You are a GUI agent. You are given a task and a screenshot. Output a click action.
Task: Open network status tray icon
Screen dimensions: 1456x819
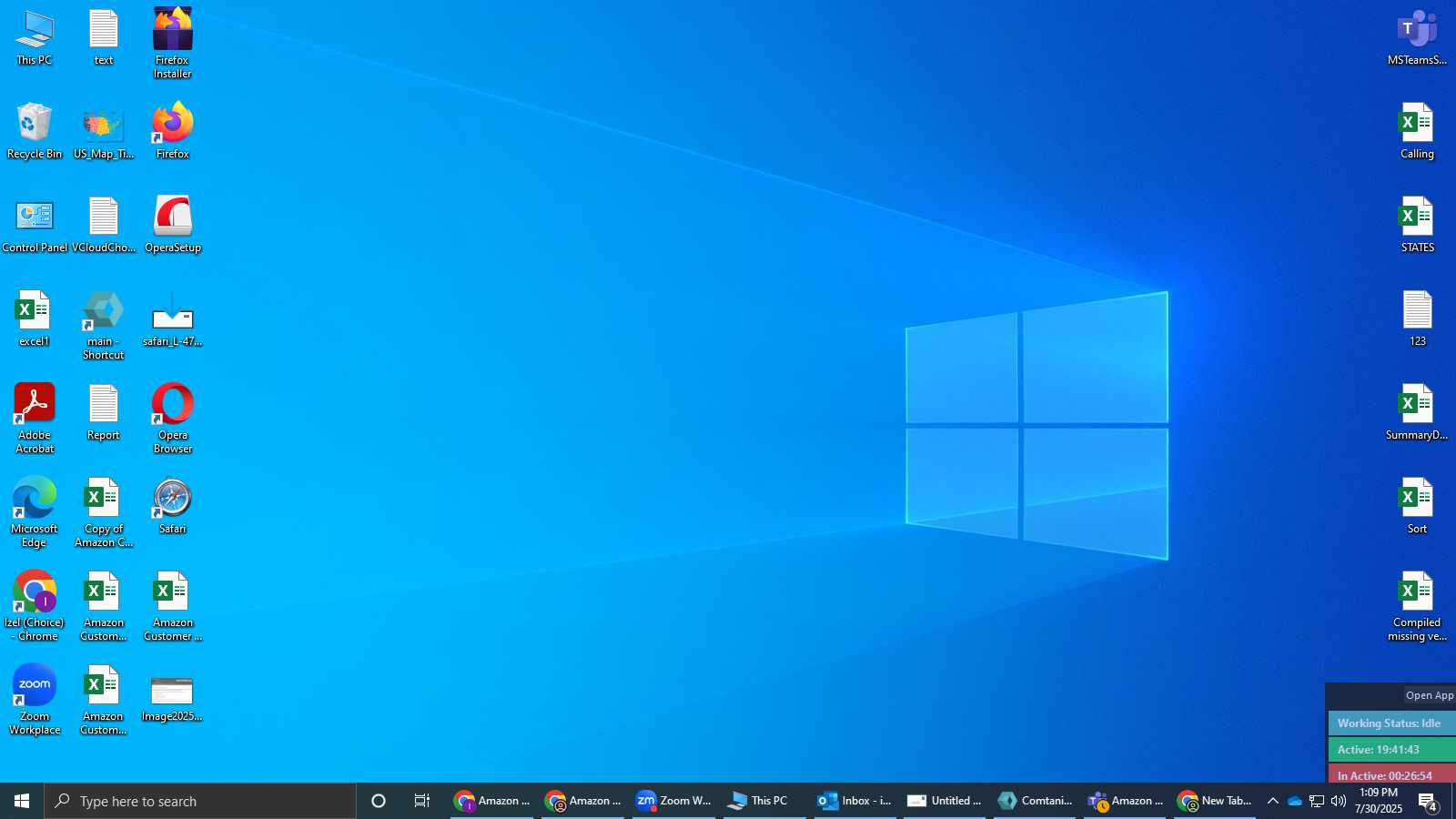[1317, 801]
